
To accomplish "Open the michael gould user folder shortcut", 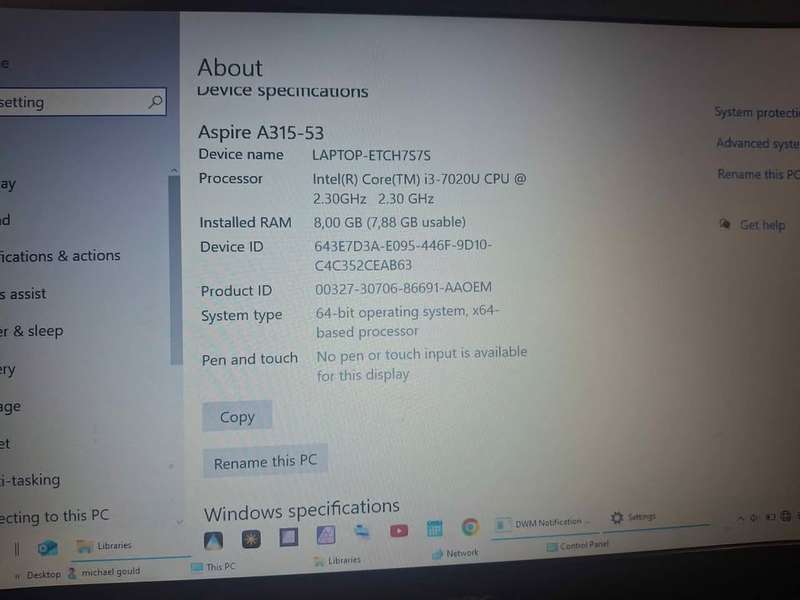I will (x=104, y=572).
